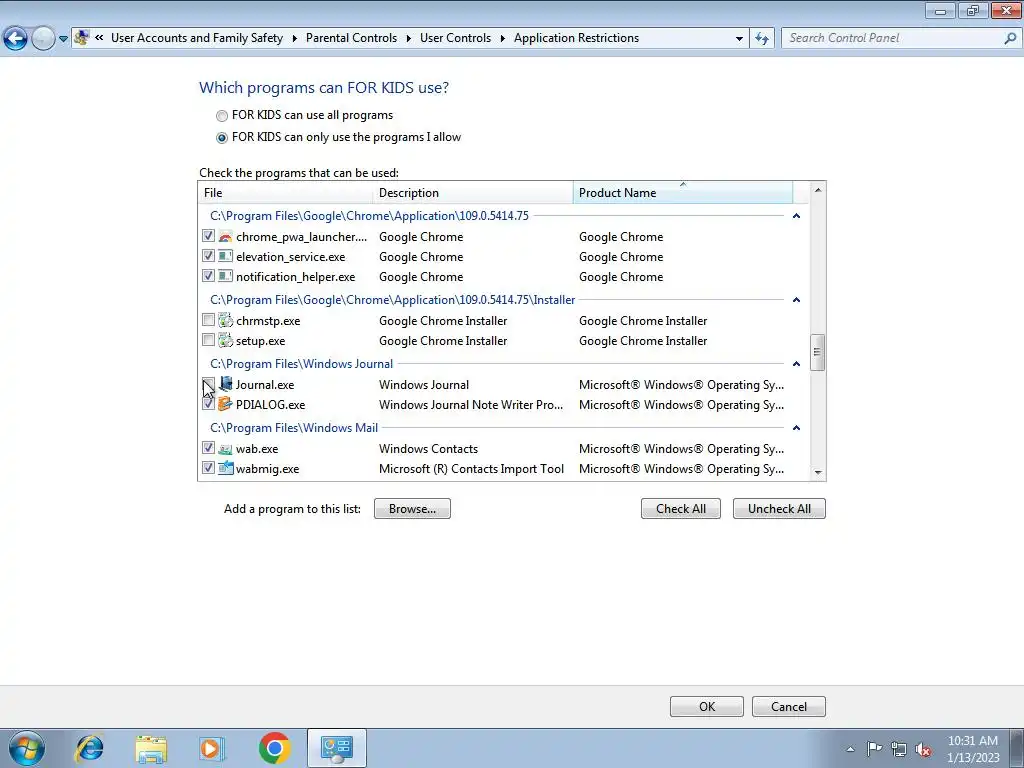1024x768 pixels.
Task: Click the chrmstp.exe installer icon
Action: [225, 320]
